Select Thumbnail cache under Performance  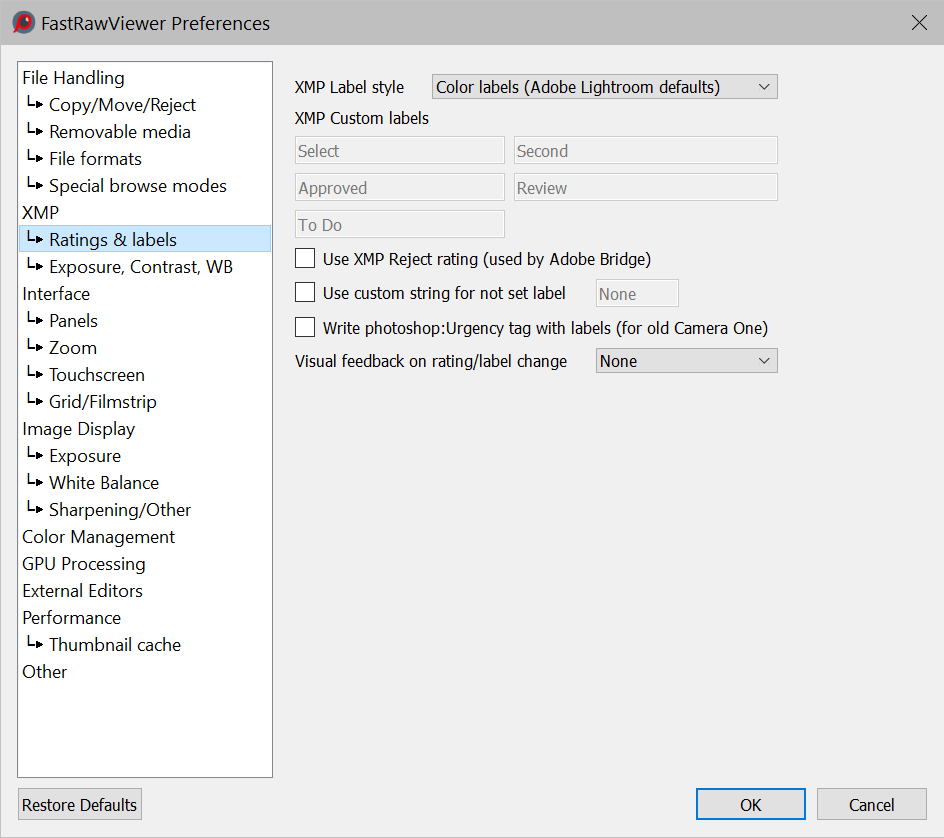point(114,645)
